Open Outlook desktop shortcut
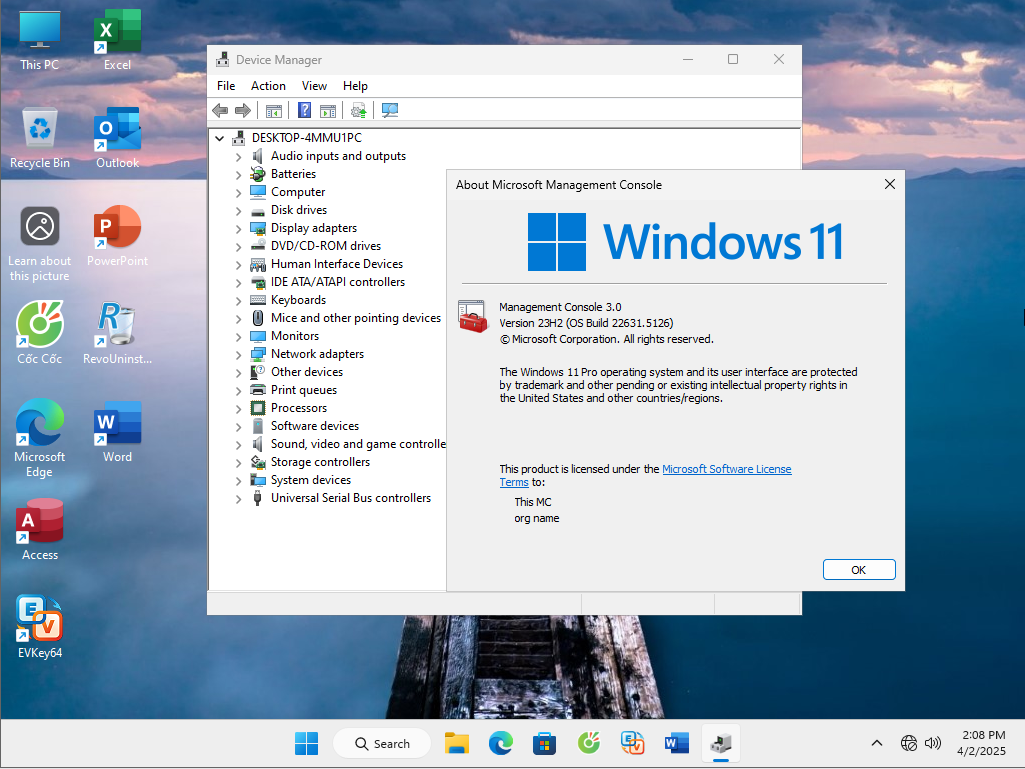Image resolution: width=1025 pixels, height=769 pixels. [x=118, y=138]
